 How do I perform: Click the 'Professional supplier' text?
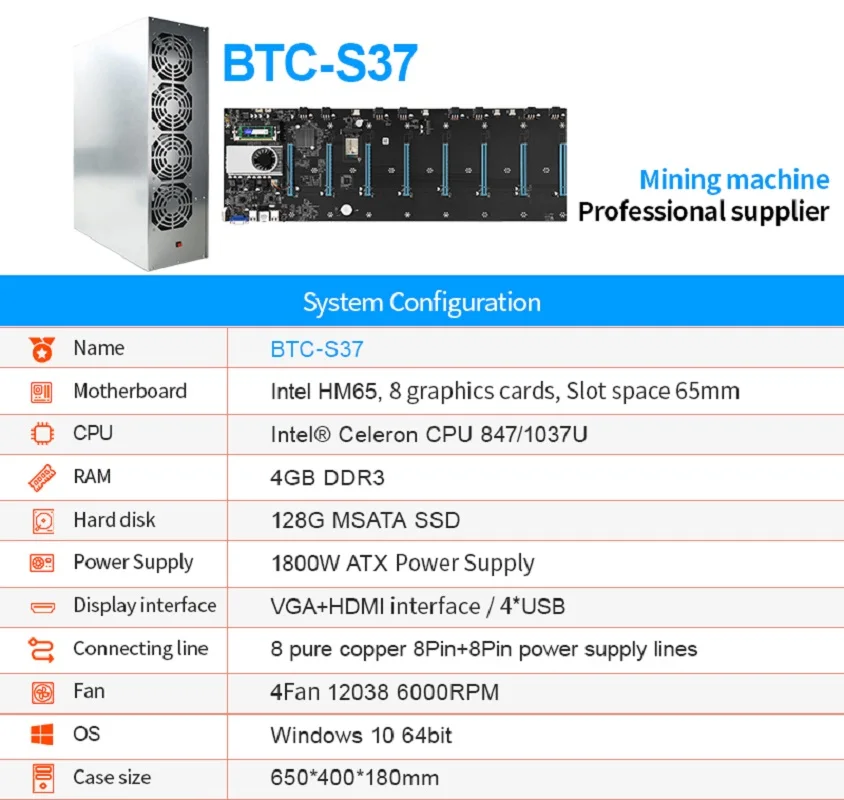704,212
